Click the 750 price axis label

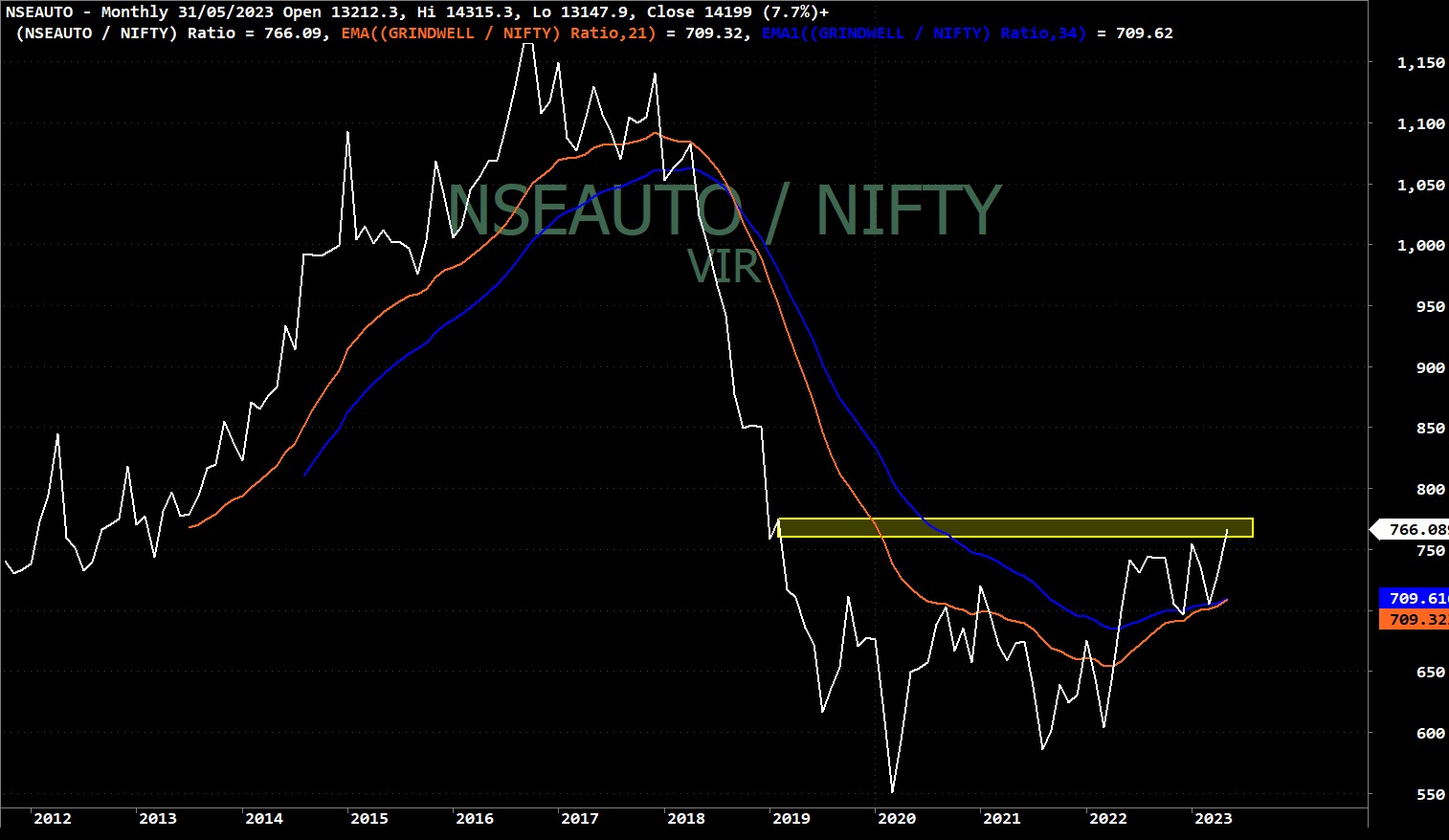pos(1431,550)
